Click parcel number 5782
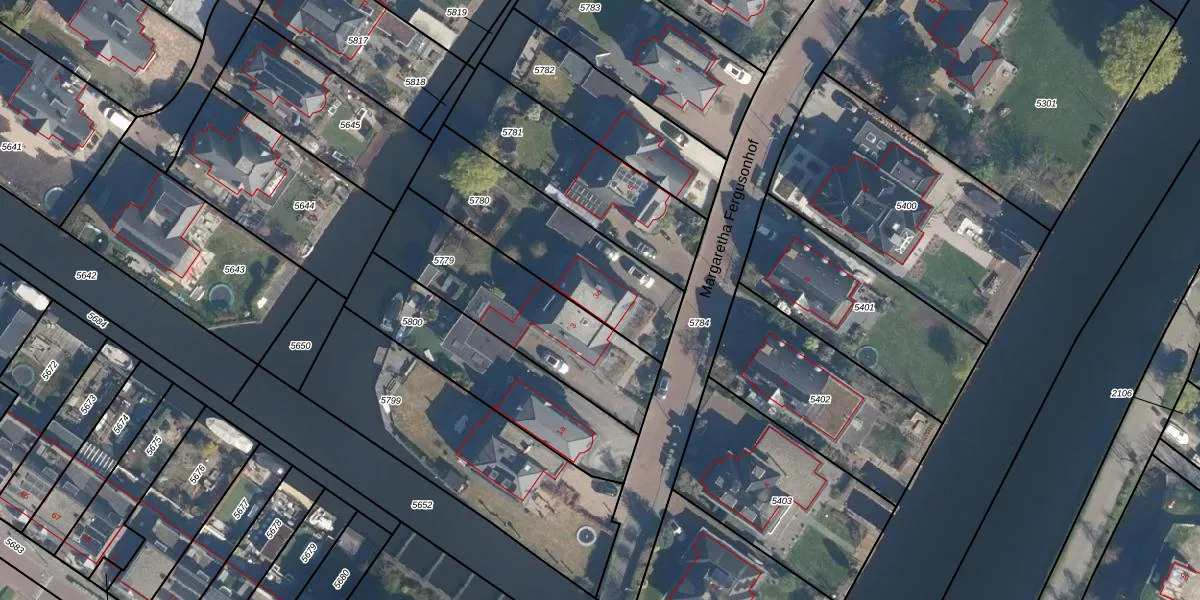The width and height of the screenshot is (1200, 600). pos(544,70)
